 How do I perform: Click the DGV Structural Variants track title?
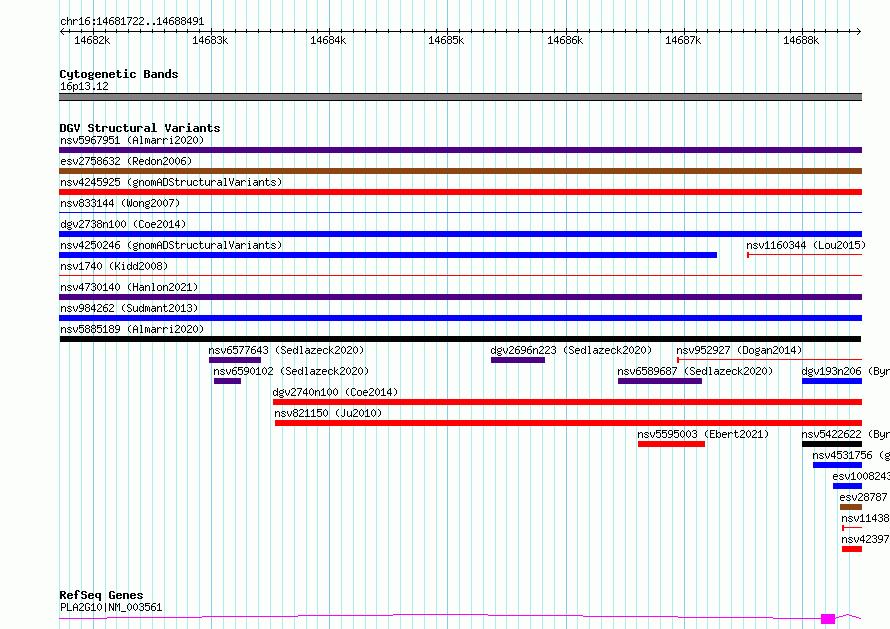(x=140, y=128)
